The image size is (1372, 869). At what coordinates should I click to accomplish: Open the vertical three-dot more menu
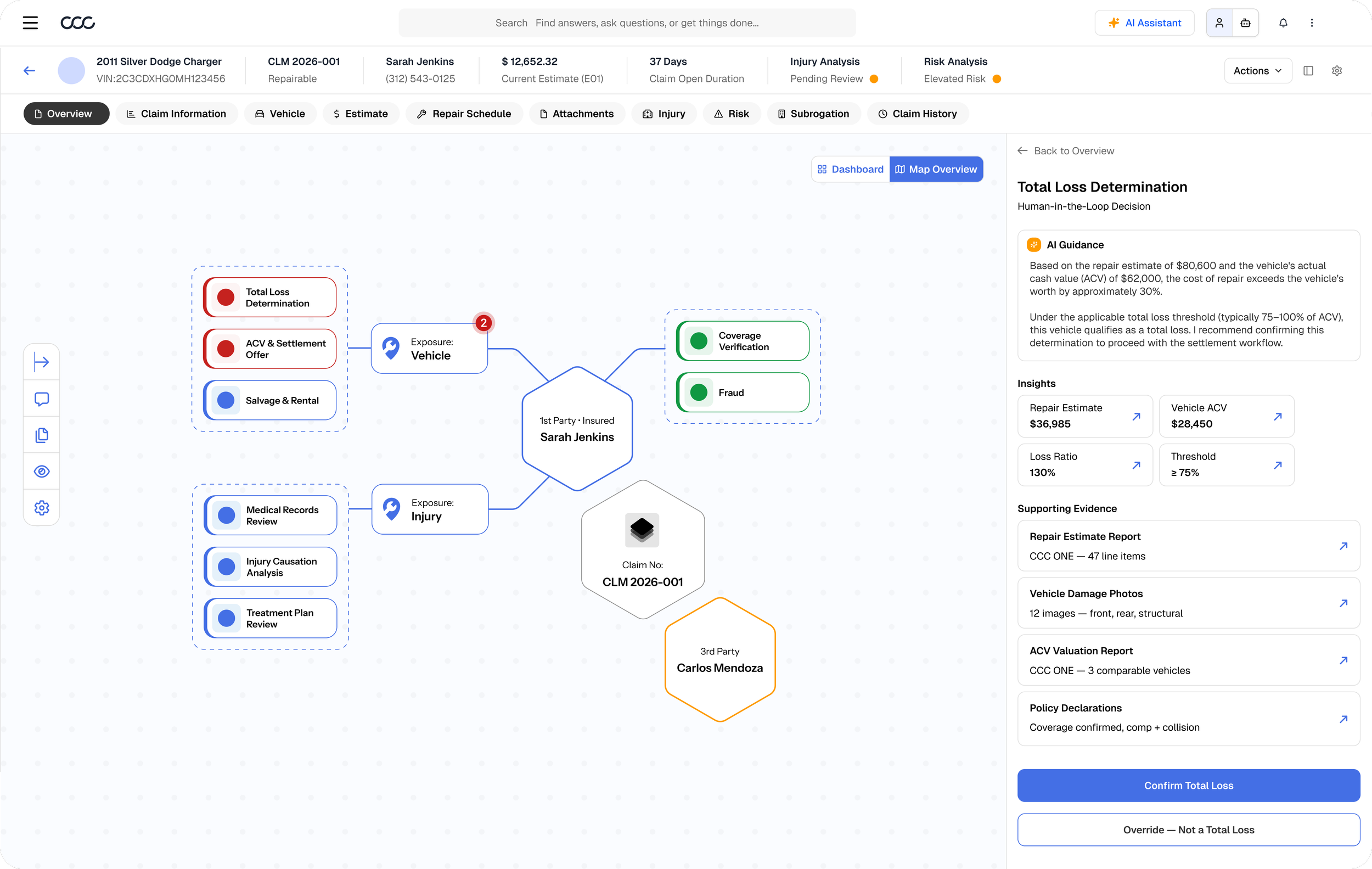[1312, 23]
